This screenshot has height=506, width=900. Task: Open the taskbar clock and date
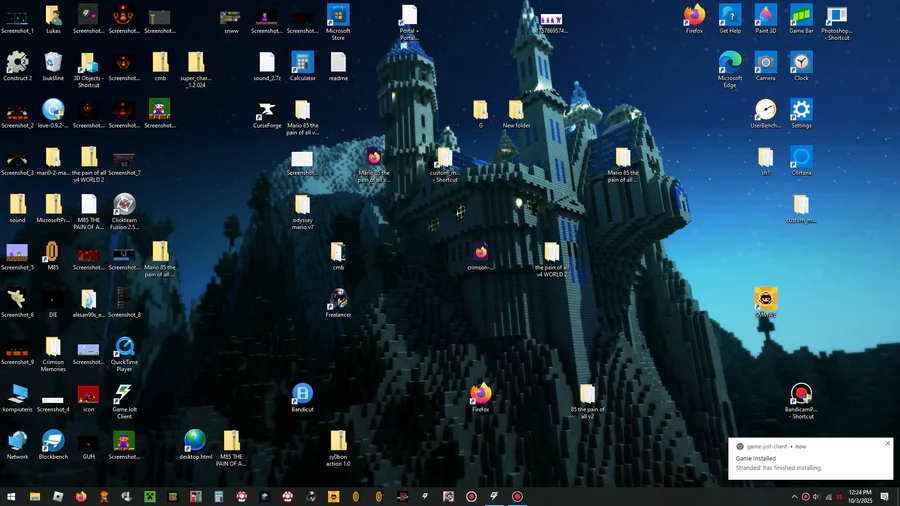coord(860,497)
